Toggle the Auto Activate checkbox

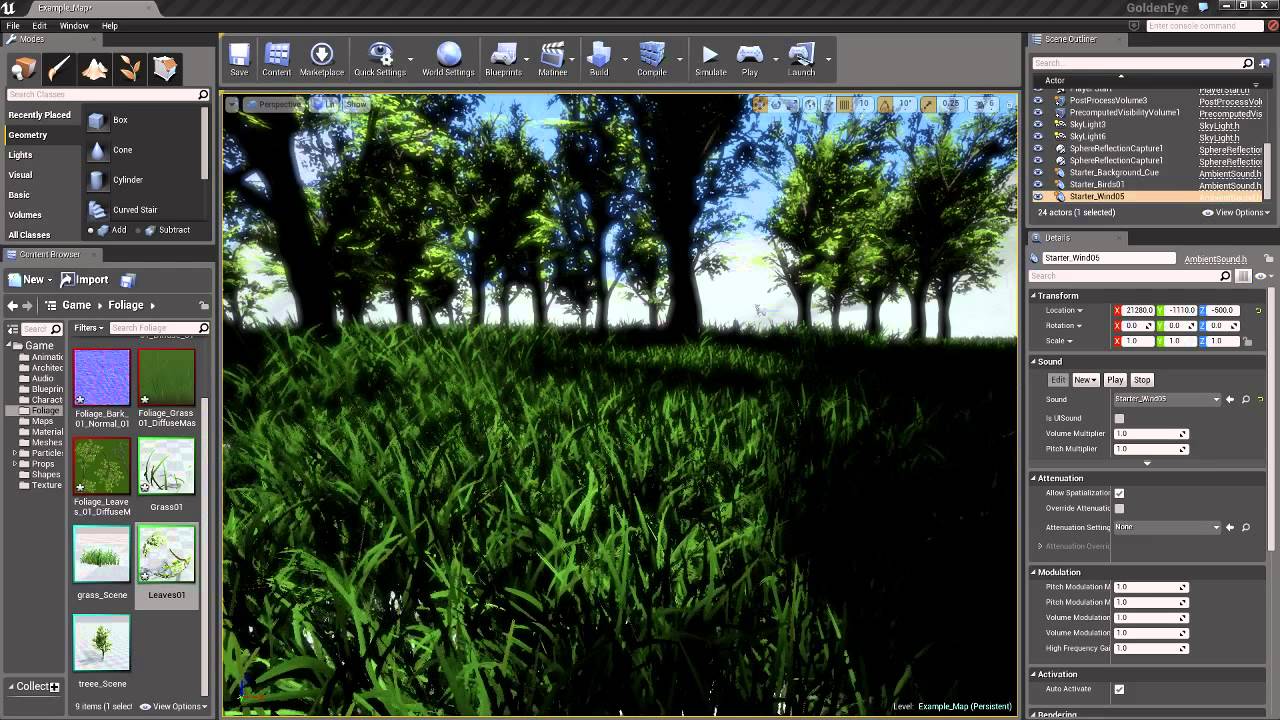coord(1119,689)
